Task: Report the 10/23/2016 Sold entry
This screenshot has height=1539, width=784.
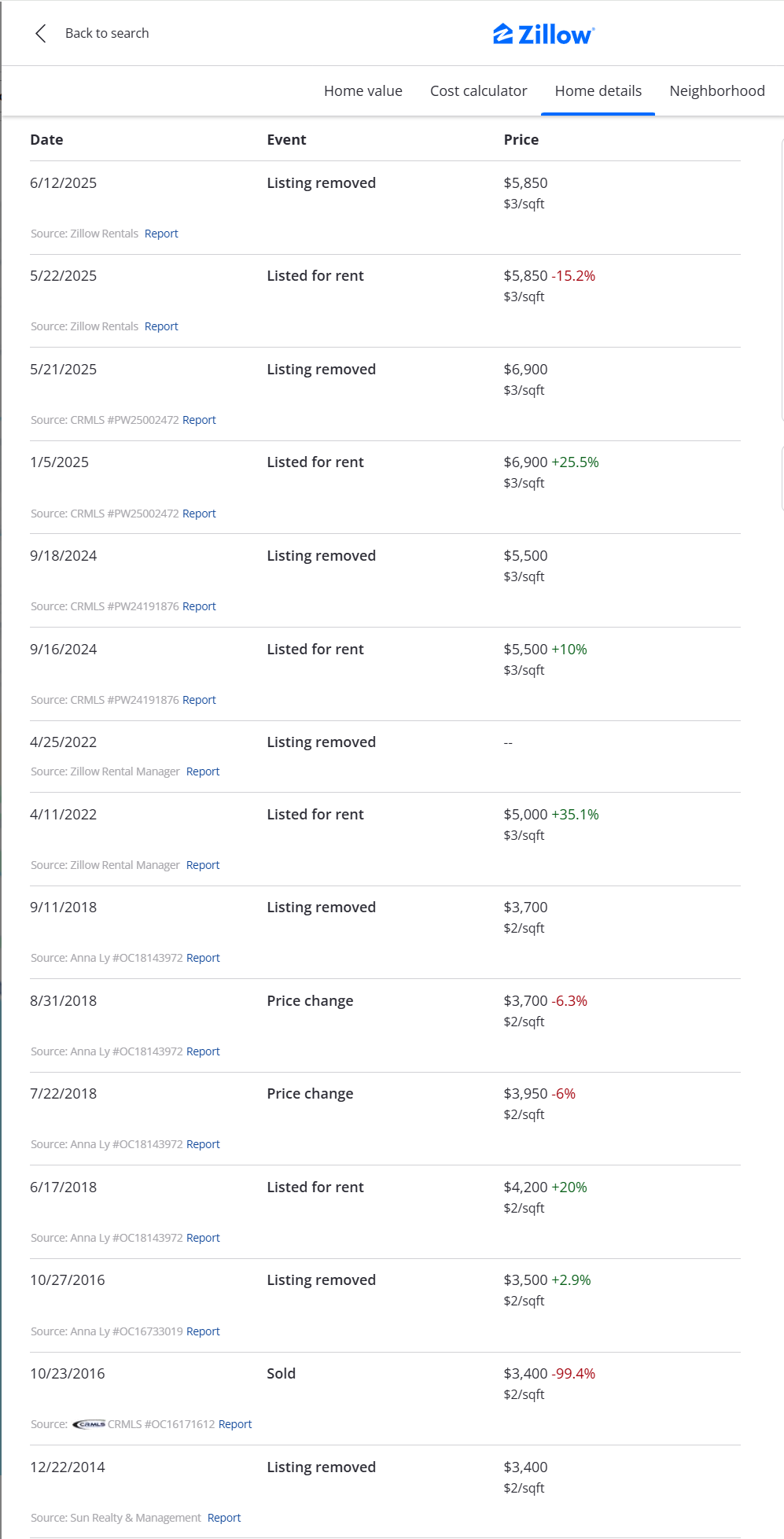Action: pyautogui.click(x=235, y=1424)
